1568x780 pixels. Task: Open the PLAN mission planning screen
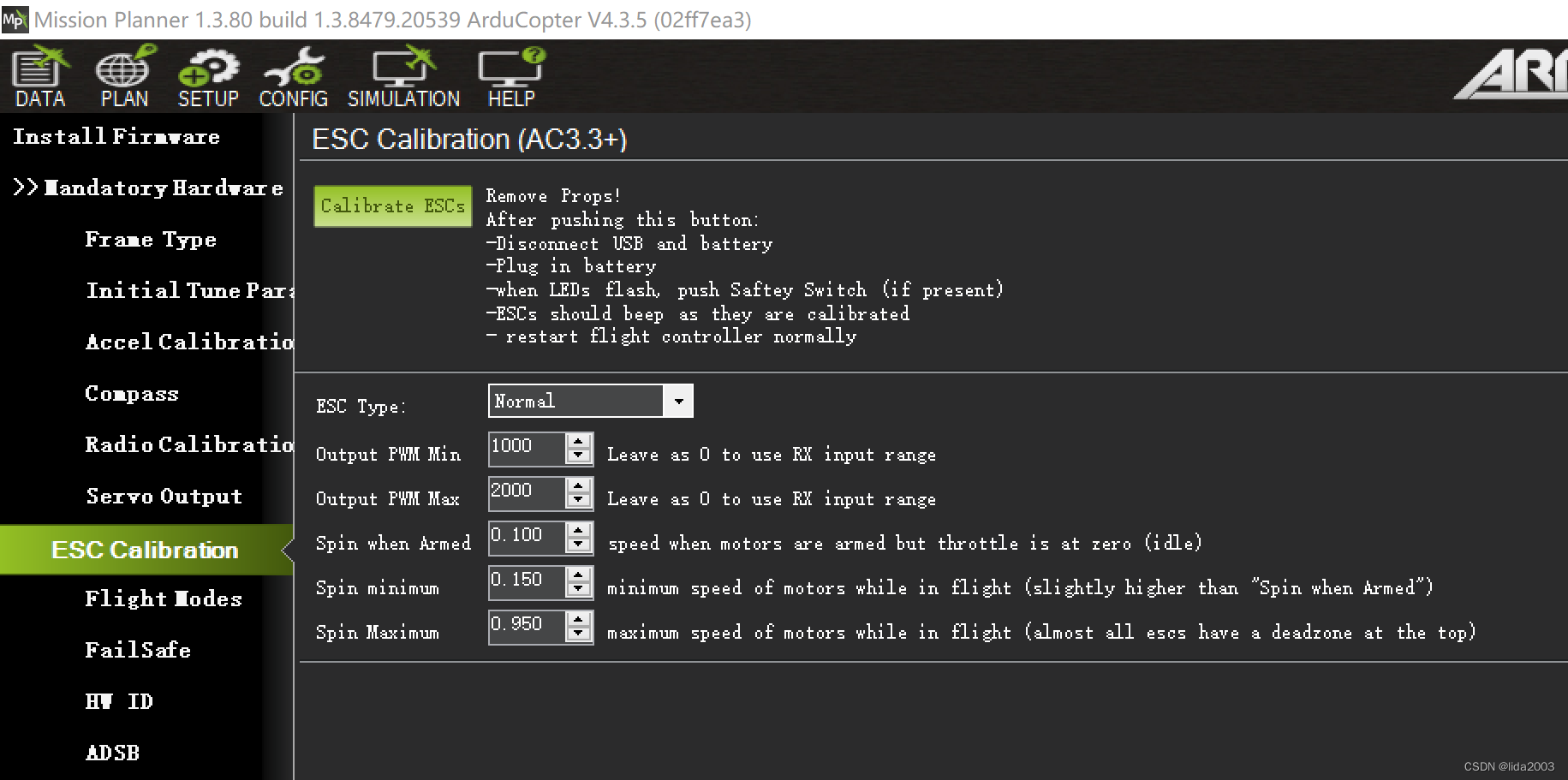click(x=124, y=77)
